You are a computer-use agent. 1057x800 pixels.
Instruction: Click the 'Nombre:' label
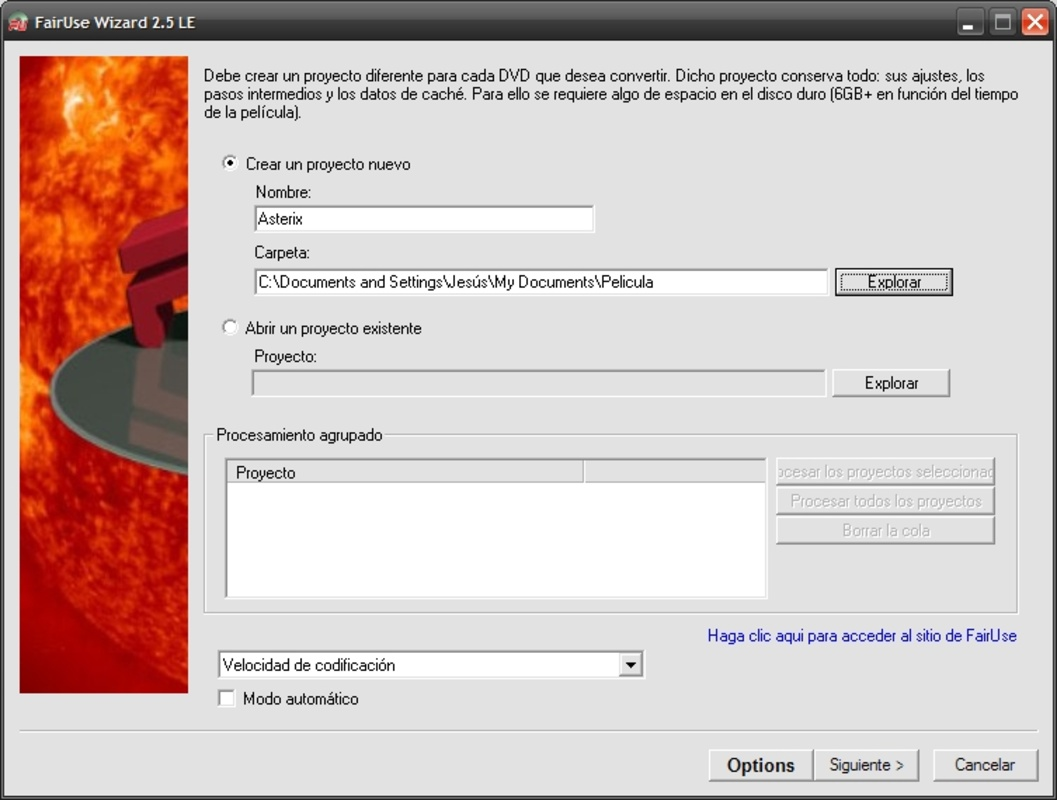pyautogui.click(x=283, y=192)
